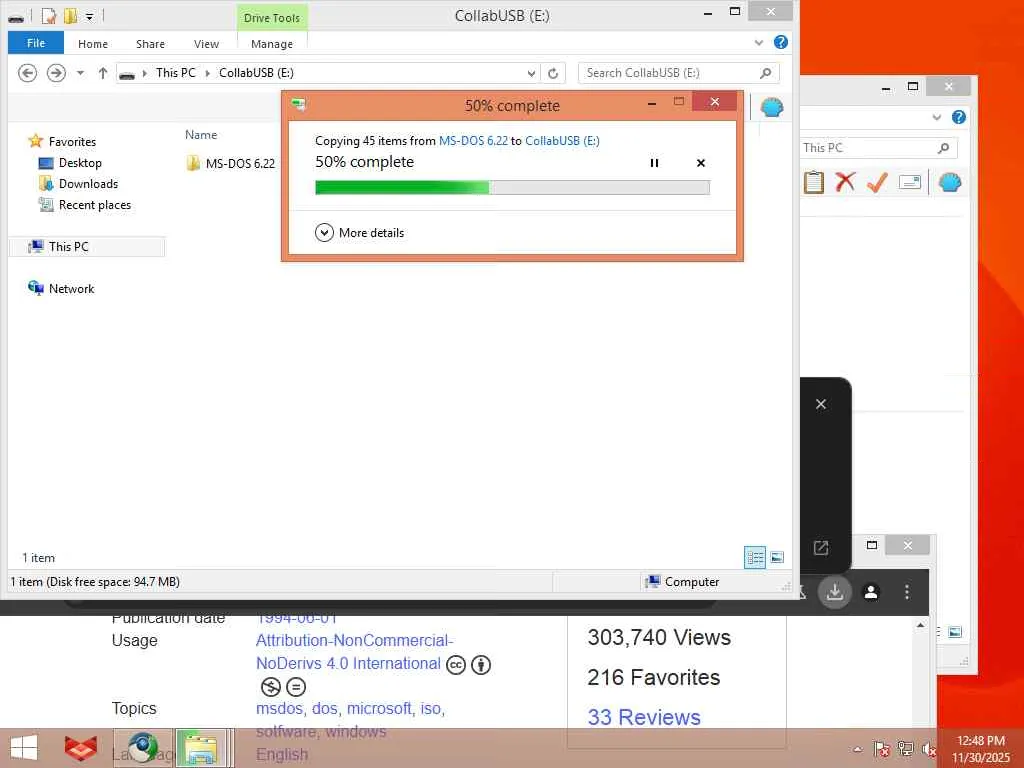Pause the file copy operation
Screen dimensions: 1024x768
coord(654,163)
